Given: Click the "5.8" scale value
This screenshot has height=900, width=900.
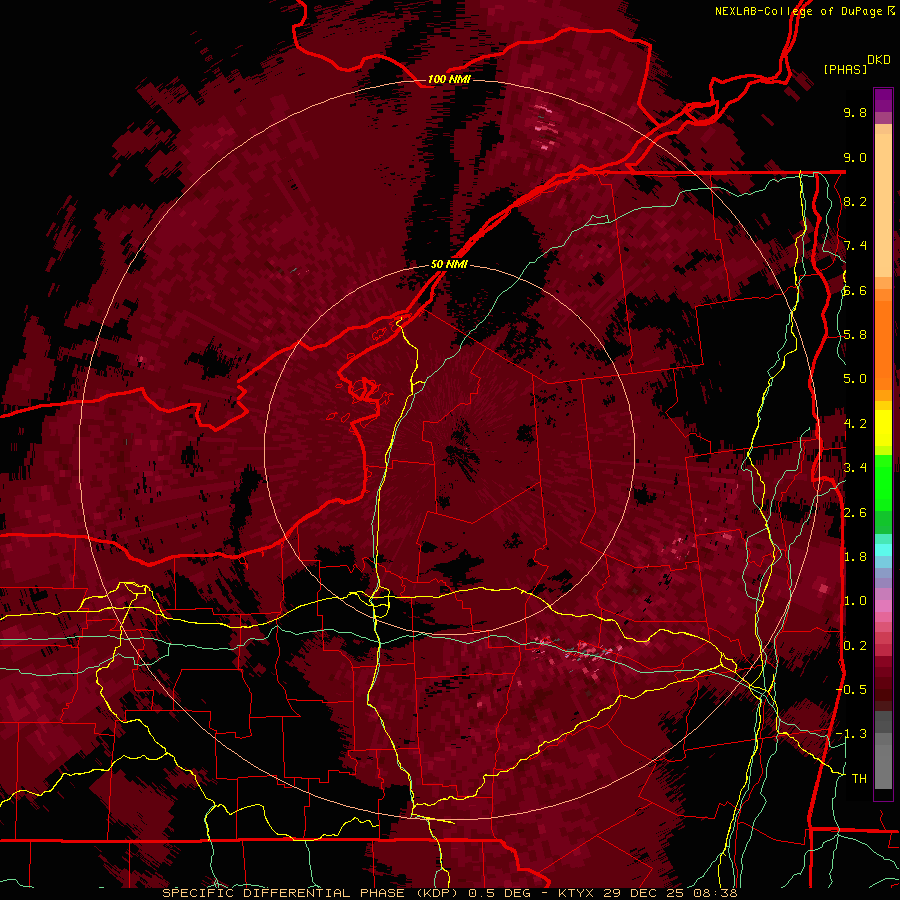Looking at the screenshot, I should [x=855, y=335].
